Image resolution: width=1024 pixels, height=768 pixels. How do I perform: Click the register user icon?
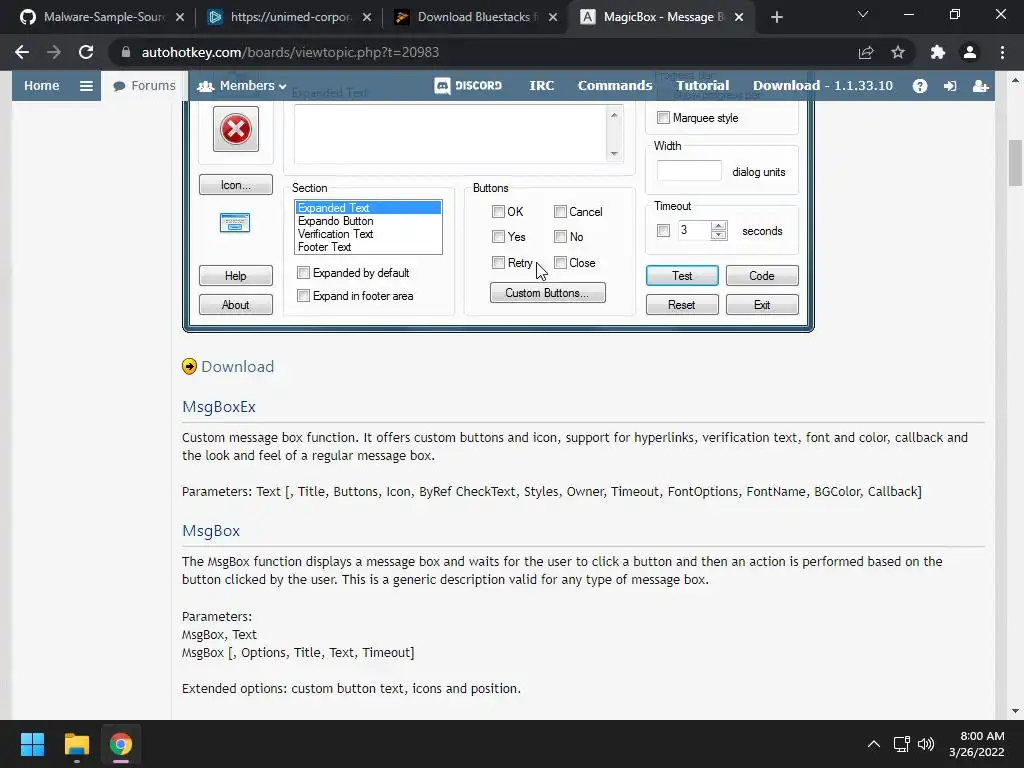coord(980,86)
